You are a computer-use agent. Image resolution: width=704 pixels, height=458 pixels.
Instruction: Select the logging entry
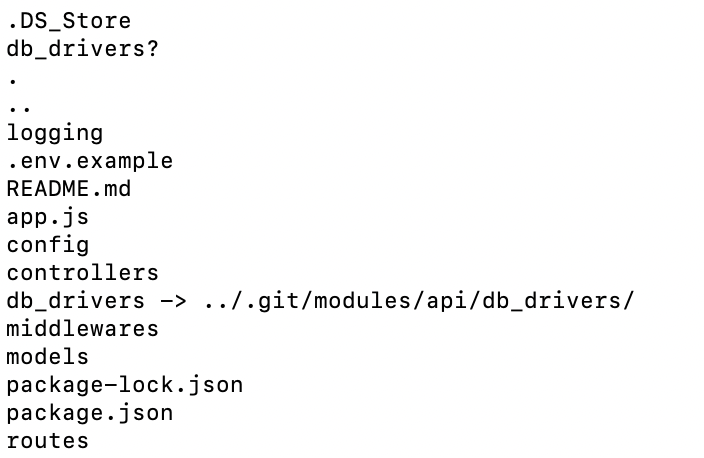[x=54, y=133]
